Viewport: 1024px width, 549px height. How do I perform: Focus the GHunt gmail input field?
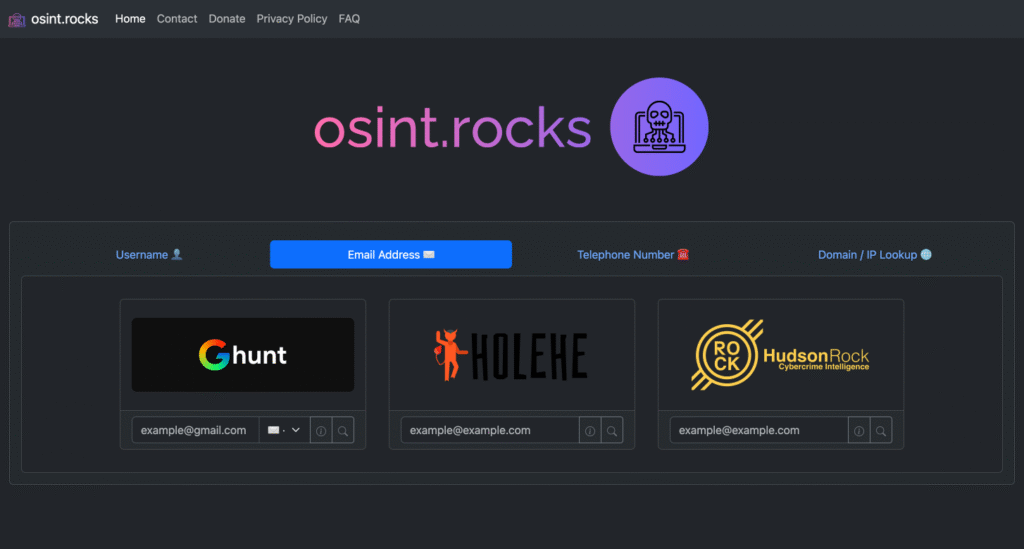pos(195,431)
